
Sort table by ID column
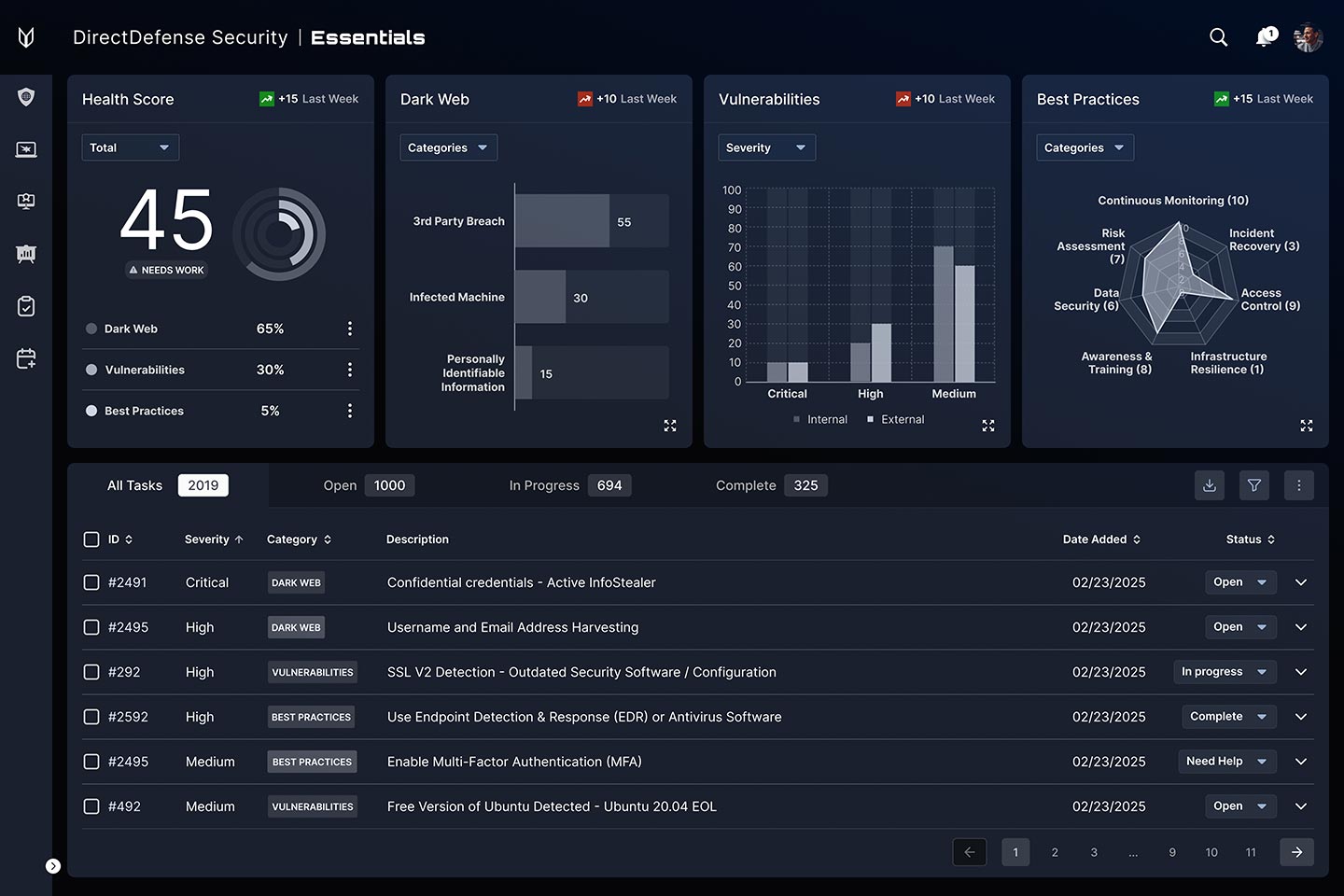[x=120, y=539]
